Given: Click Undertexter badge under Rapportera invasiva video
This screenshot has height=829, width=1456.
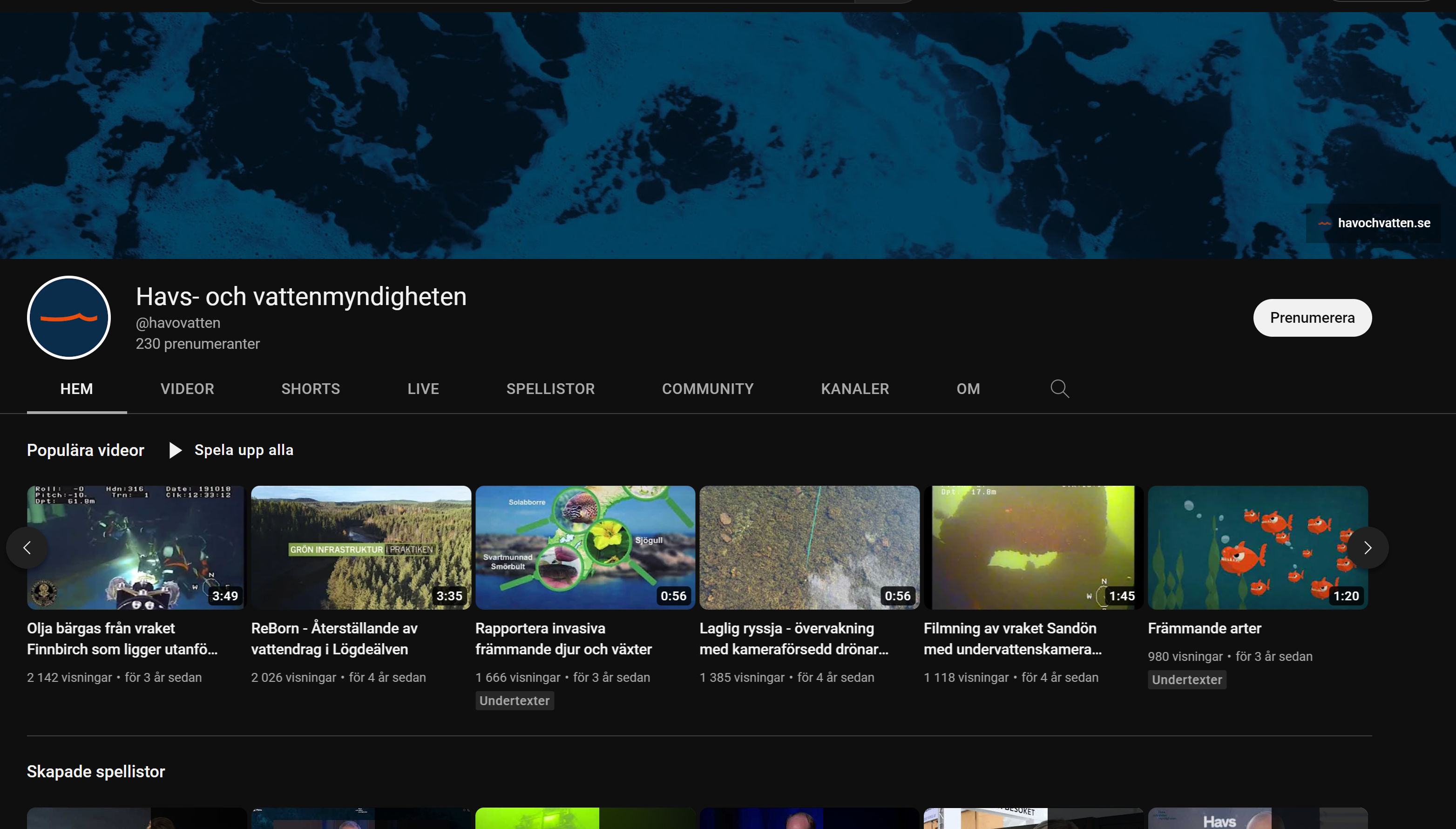Looking at the screenshot, I should click(515, 701).
